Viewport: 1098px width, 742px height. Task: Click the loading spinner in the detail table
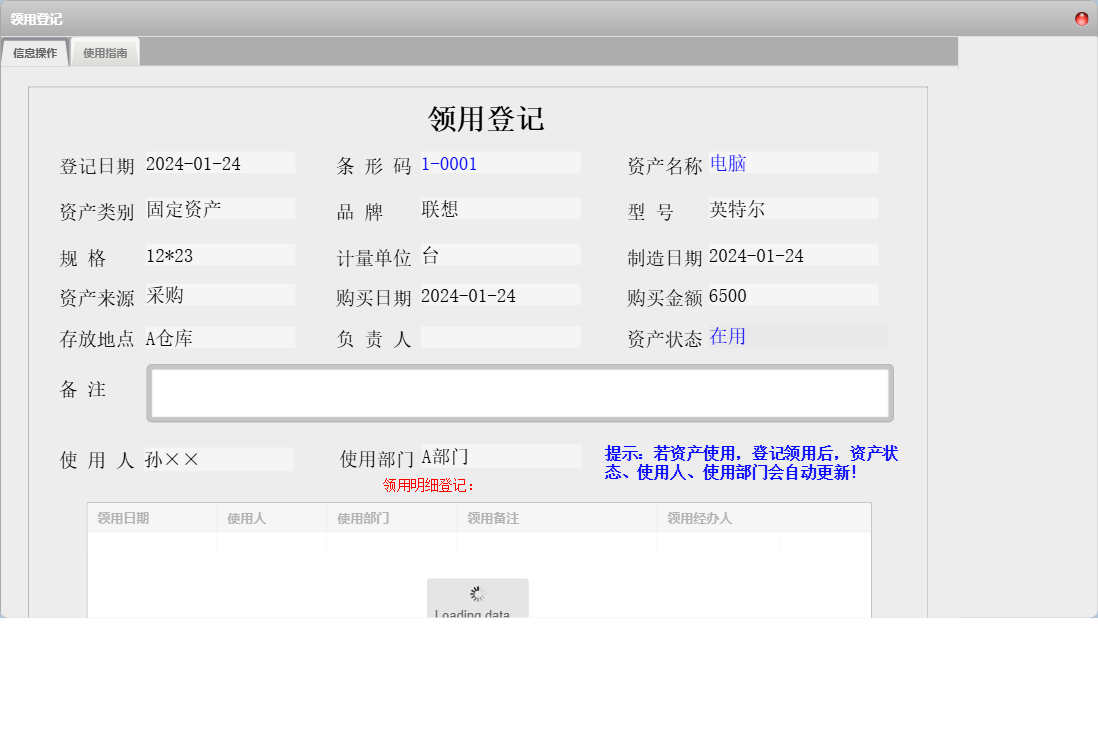[x=477, y=593]
